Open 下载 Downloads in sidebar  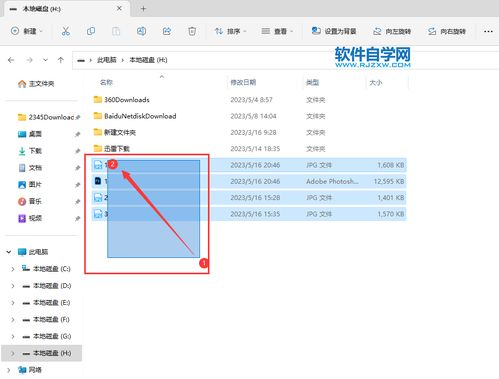tap(30, 151)
